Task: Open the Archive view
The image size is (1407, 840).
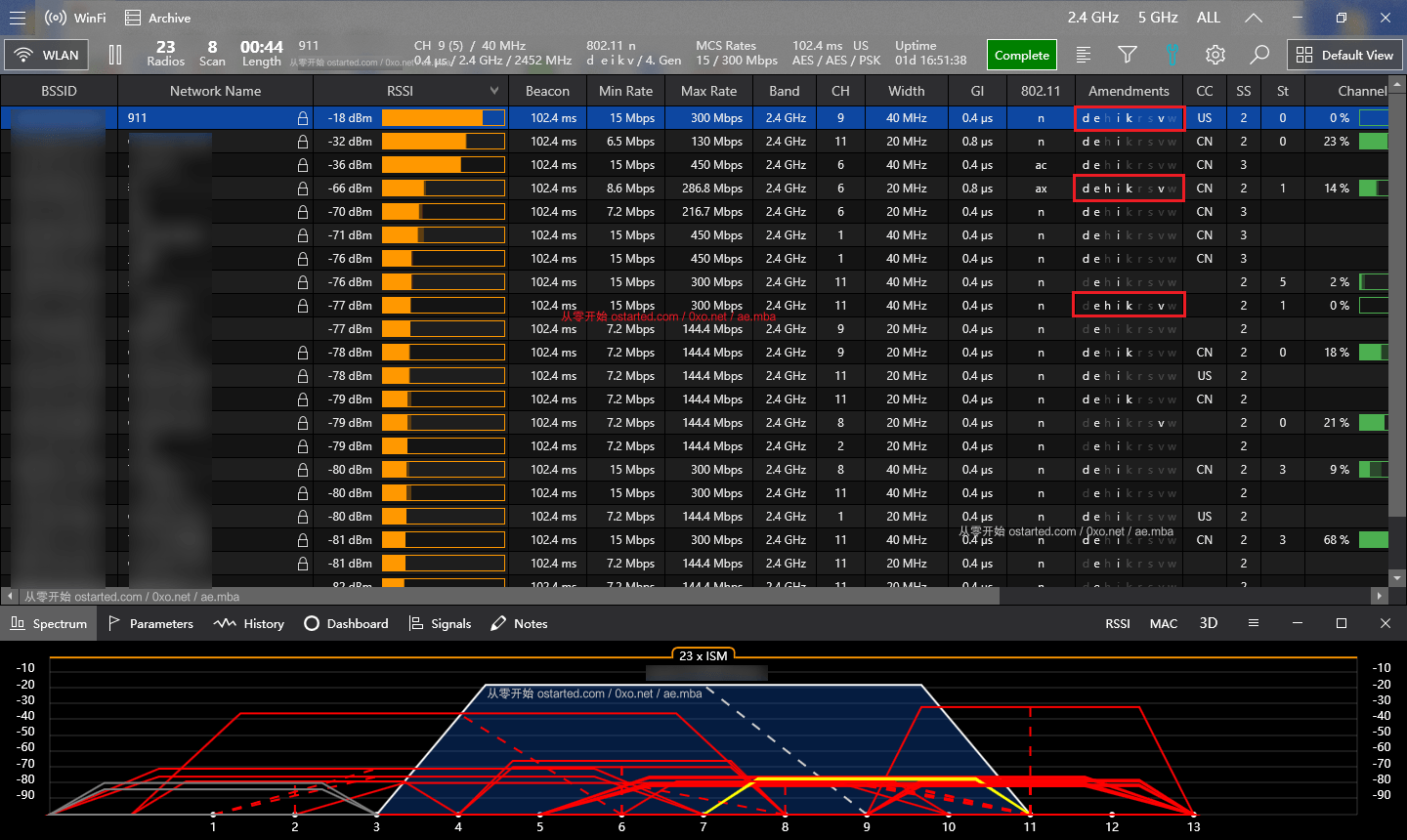Action: tap(158, 18)
